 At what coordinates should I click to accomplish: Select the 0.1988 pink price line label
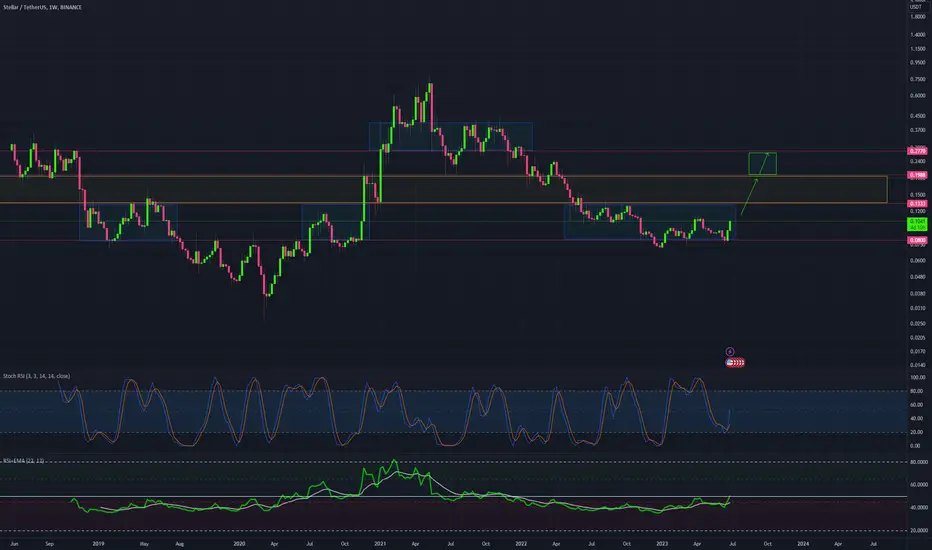917,175
